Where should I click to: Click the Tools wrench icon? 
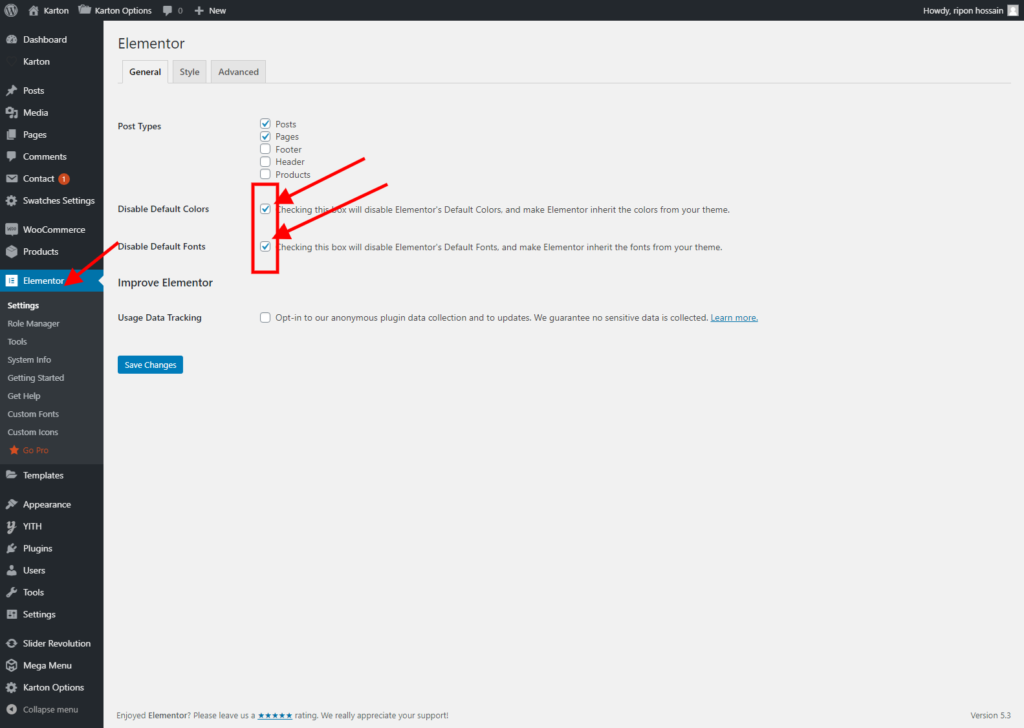pyautogui.click(x=11, y=592)
